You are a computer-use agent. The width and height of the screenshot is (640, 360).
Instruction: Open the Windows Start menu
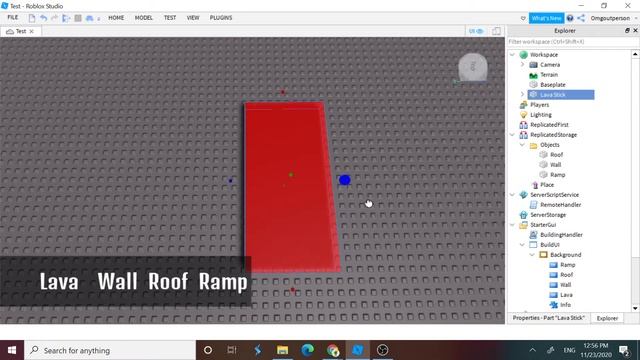(x=12, y=350)
